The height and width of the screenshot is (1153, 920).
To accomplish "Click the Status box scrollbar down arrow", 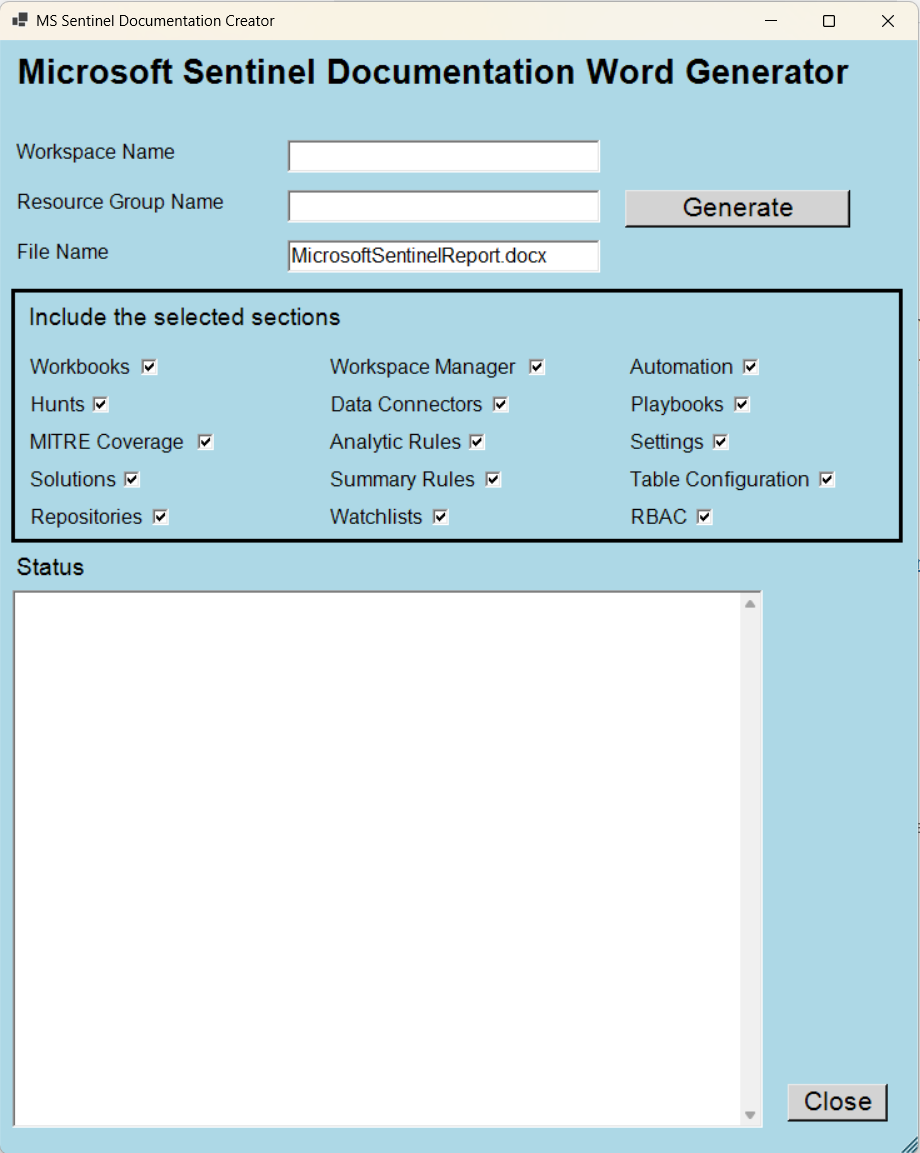I will pos(751,1113).
